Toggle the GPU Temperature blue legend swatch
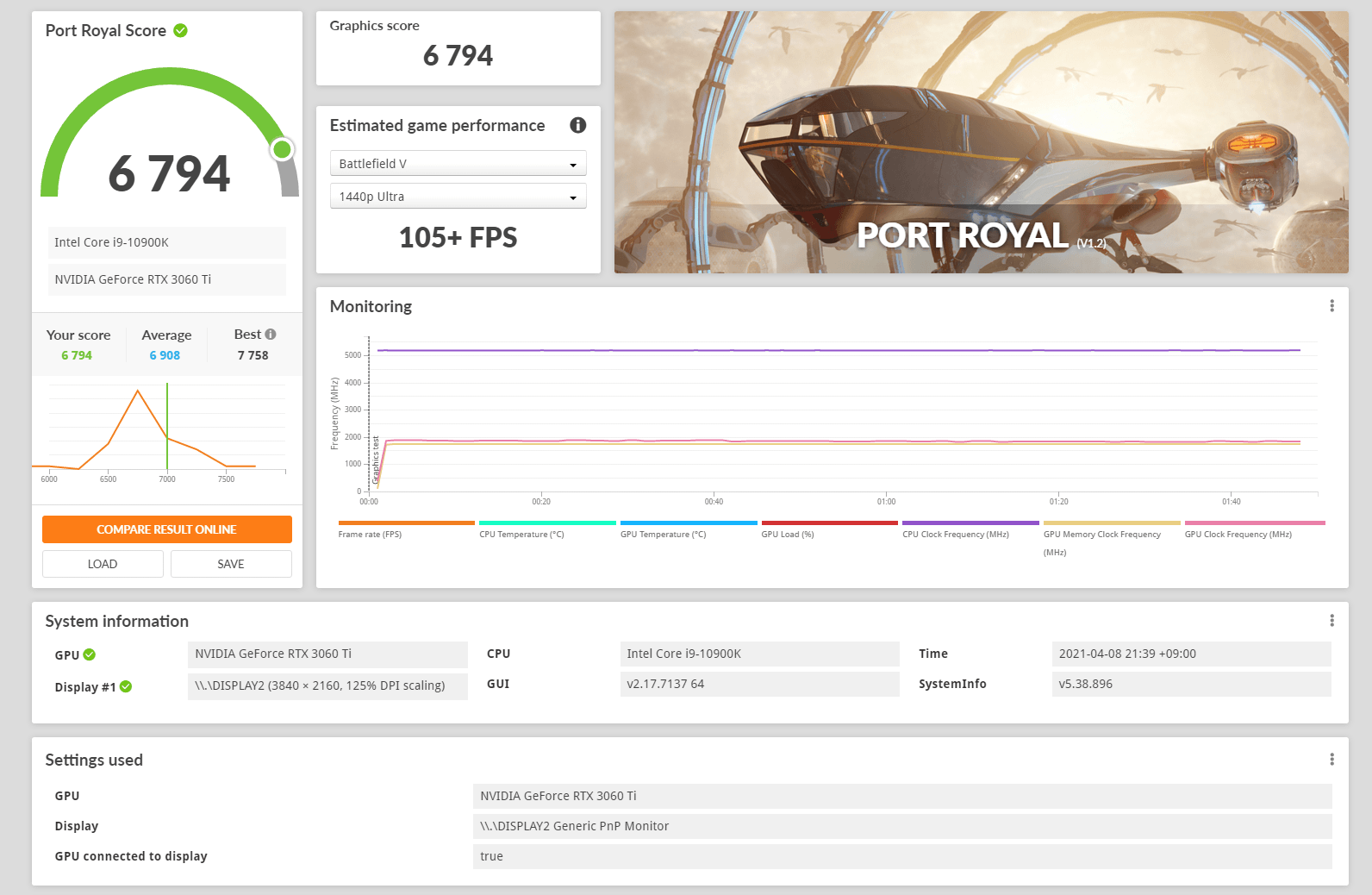The image size is (1372, 895). [x=689, y=523]
